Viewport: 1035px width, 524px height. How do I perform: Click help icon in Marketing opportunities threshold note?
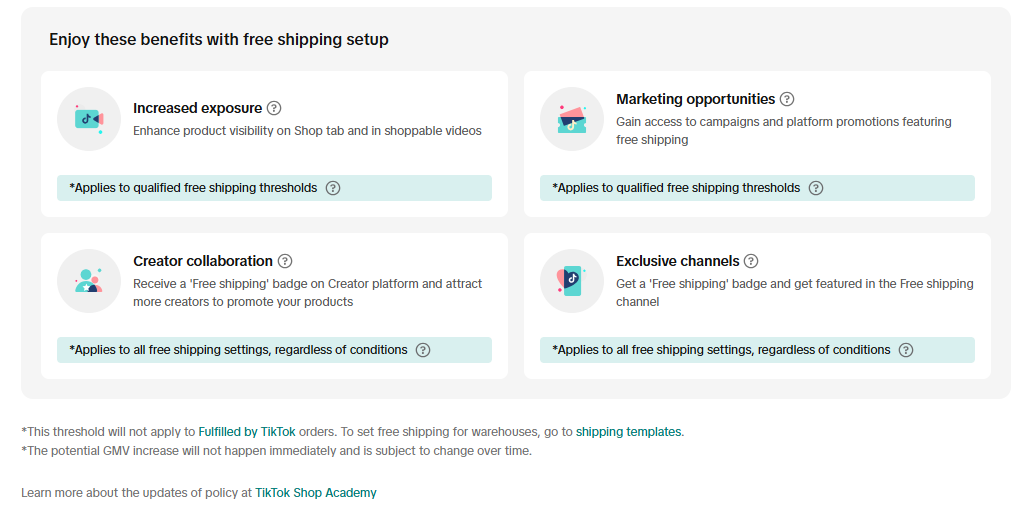pyautogui.click(x=816, y=188)
